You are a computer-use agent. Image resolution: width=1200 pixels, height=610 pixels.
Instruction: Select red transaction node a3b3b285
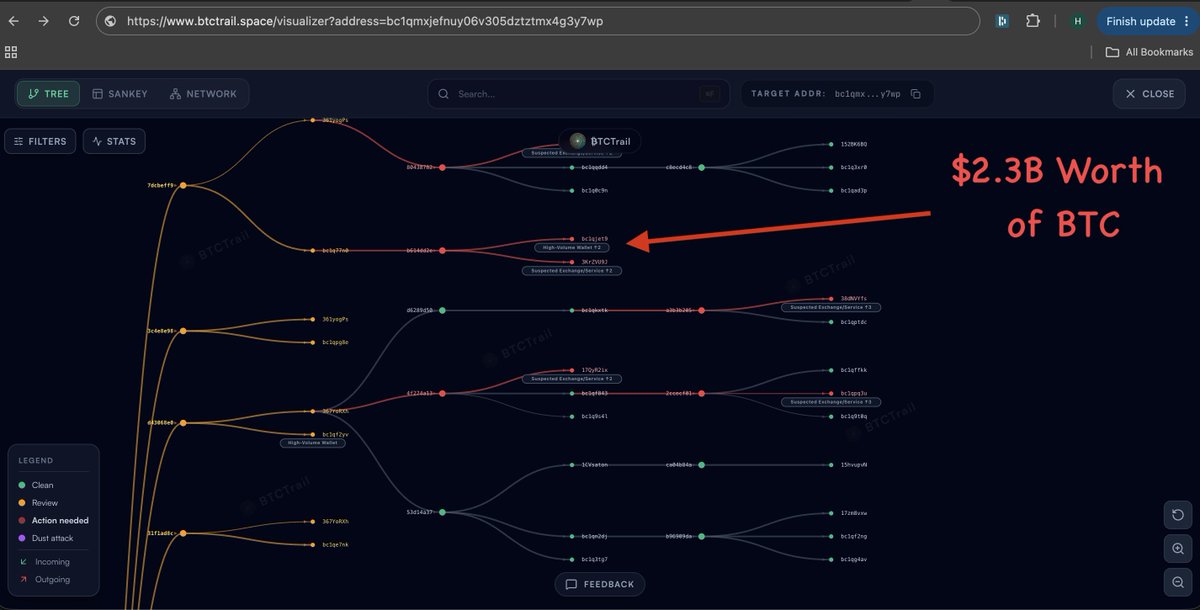point(702,311)
